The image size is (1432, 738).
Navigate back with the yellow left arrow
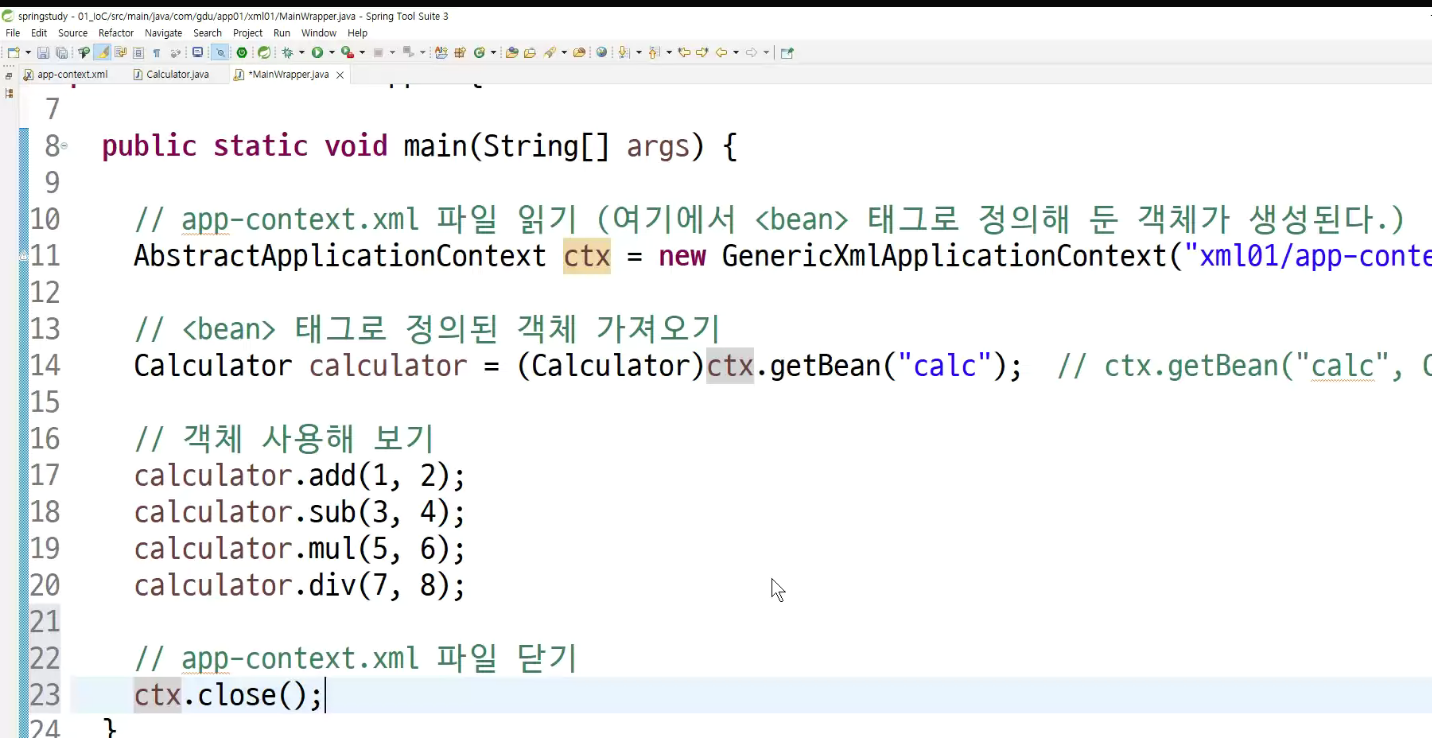721,53
